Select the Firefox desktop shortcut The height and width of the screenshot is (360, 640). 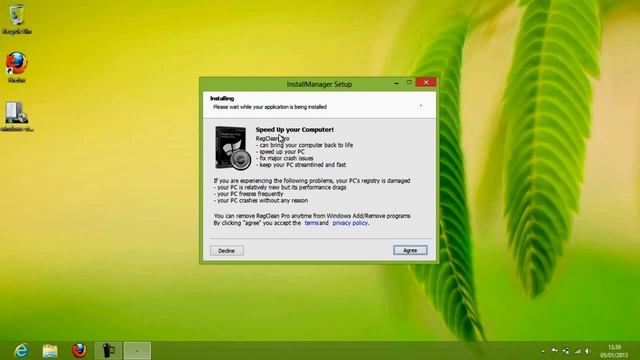point(17,67)
